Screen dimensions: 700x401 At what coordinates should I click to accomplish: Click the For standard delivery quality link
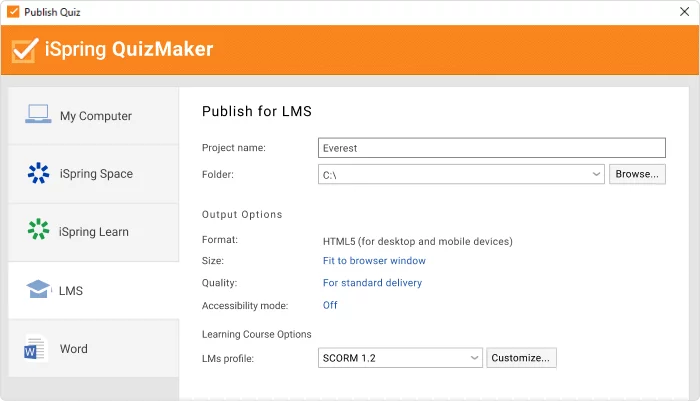click(x=372, y=283)
